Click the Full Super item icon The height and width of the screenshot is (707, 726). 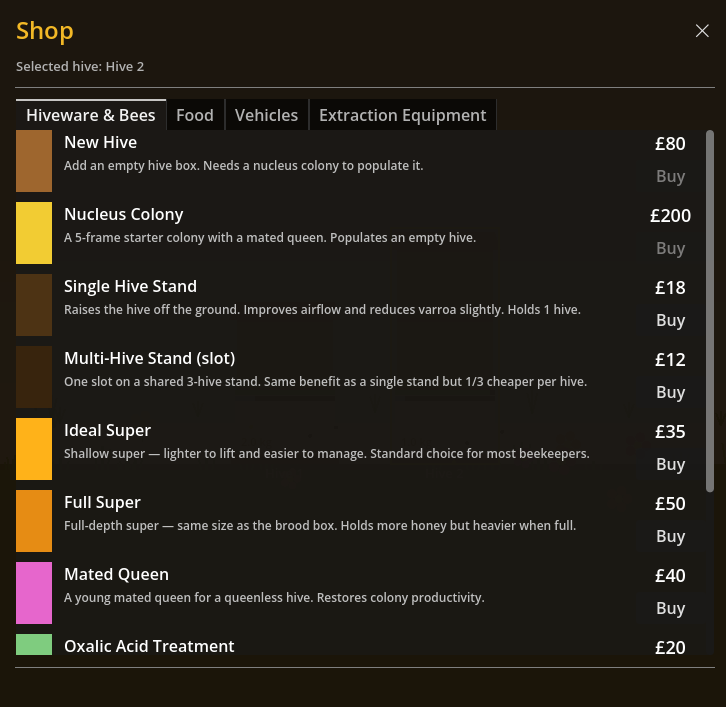[34, 521]
